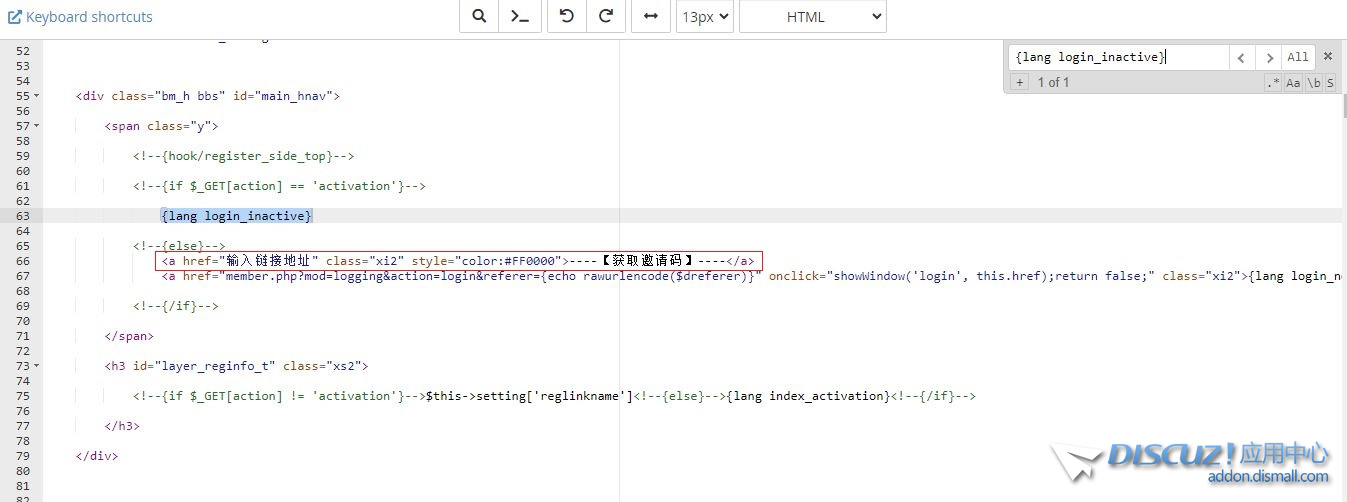Viewport: 1347px width, 502px height.
Task: Toggle the replace mode plus button
Action: 1020,82
